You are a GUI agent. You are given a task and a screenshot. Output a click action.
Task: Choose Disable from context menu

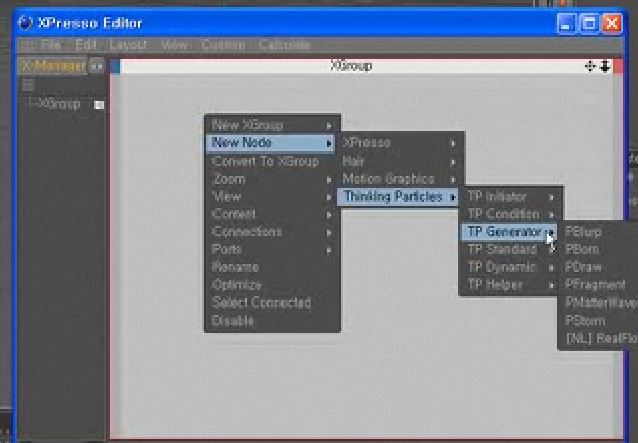pos(272,321)
